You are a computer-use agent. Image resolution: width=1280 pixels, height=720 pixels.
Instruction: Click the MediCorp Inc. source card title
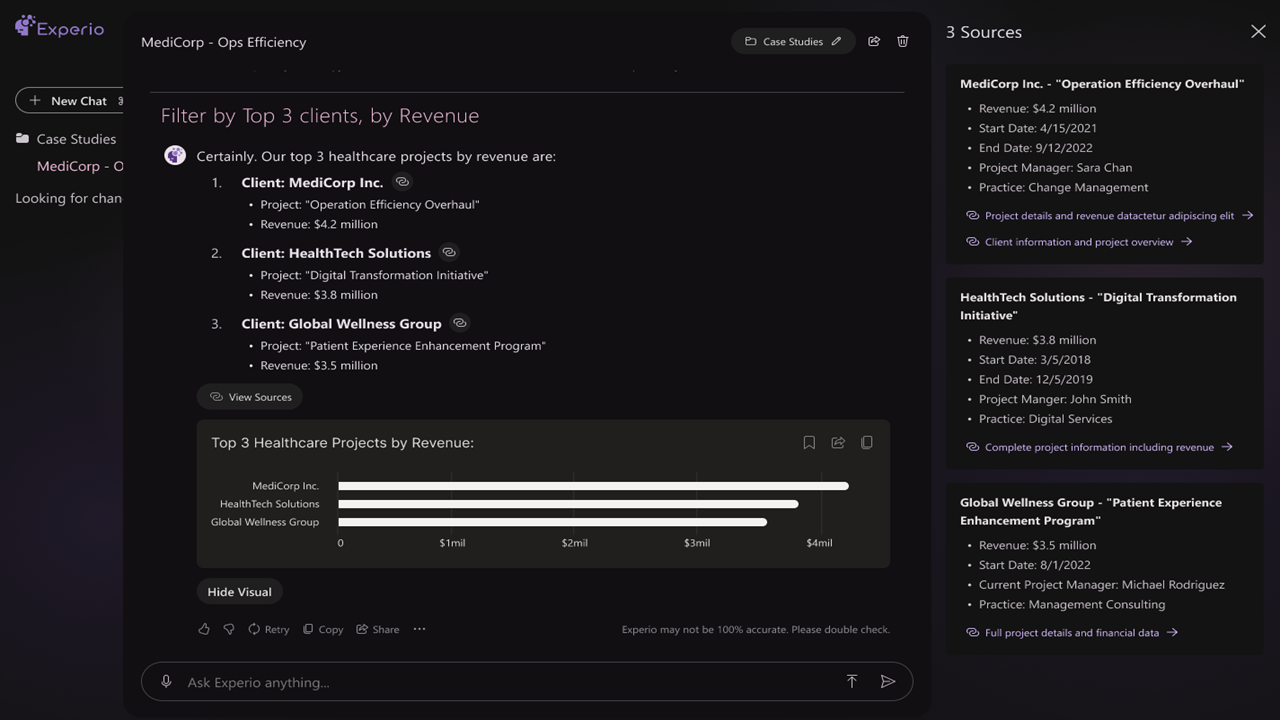click(1102, 84)
